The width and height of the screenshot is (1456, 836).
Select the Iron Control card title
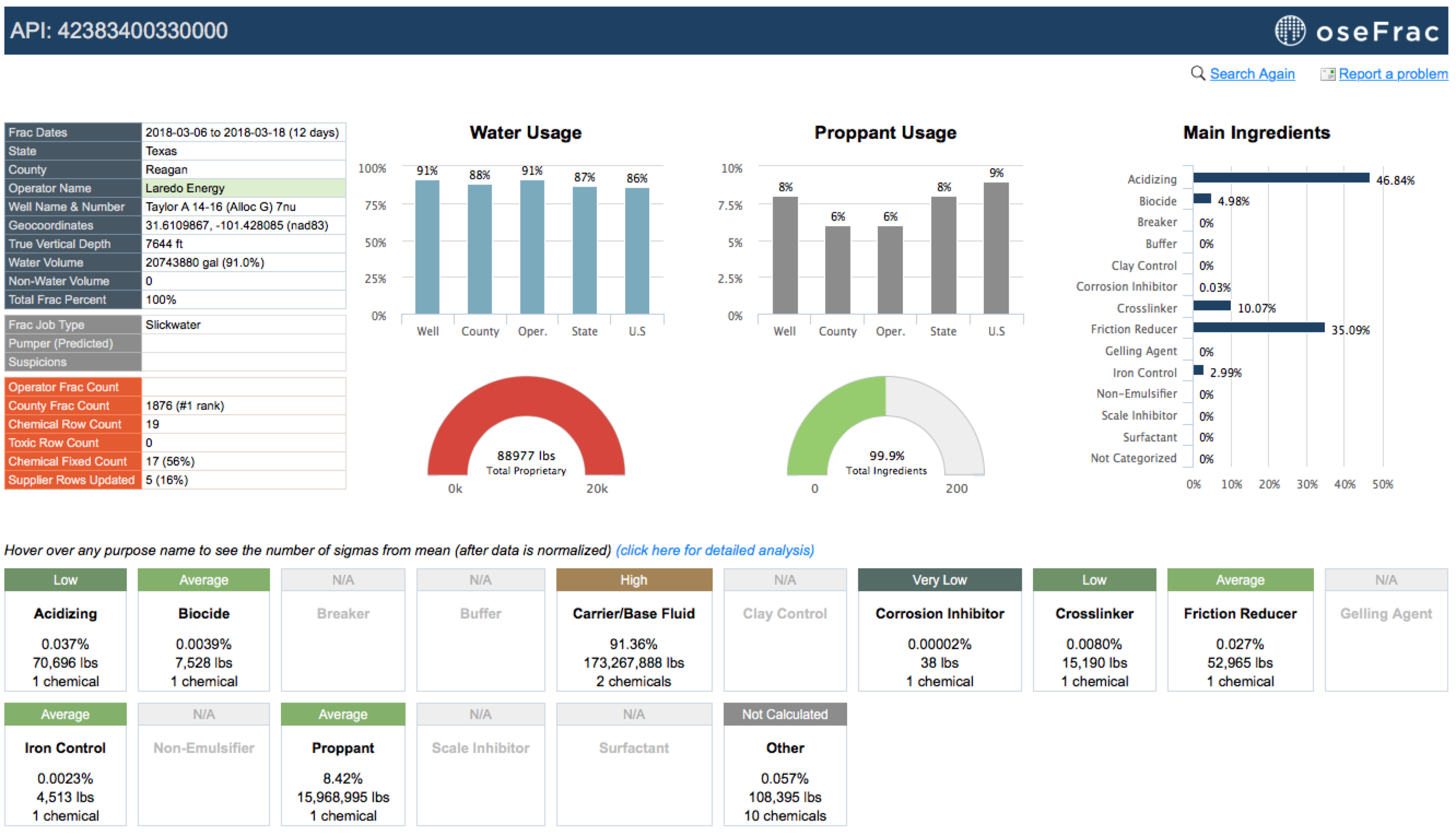pos(66,747)
